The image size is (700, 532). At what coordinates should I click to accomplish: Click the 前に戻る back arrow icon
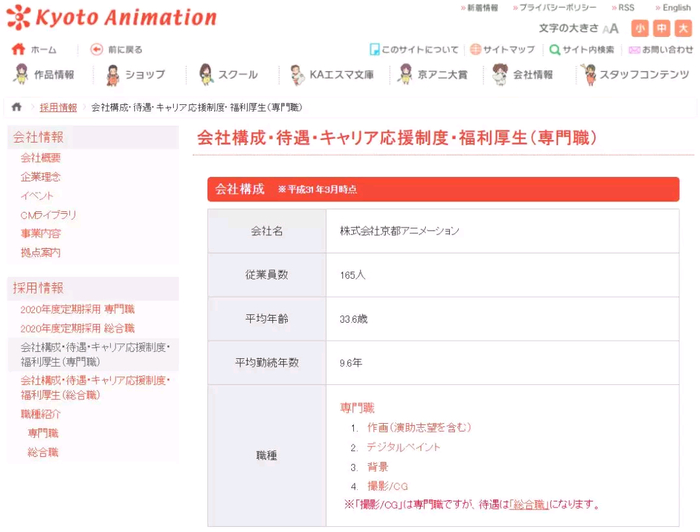tap(97, 49)
